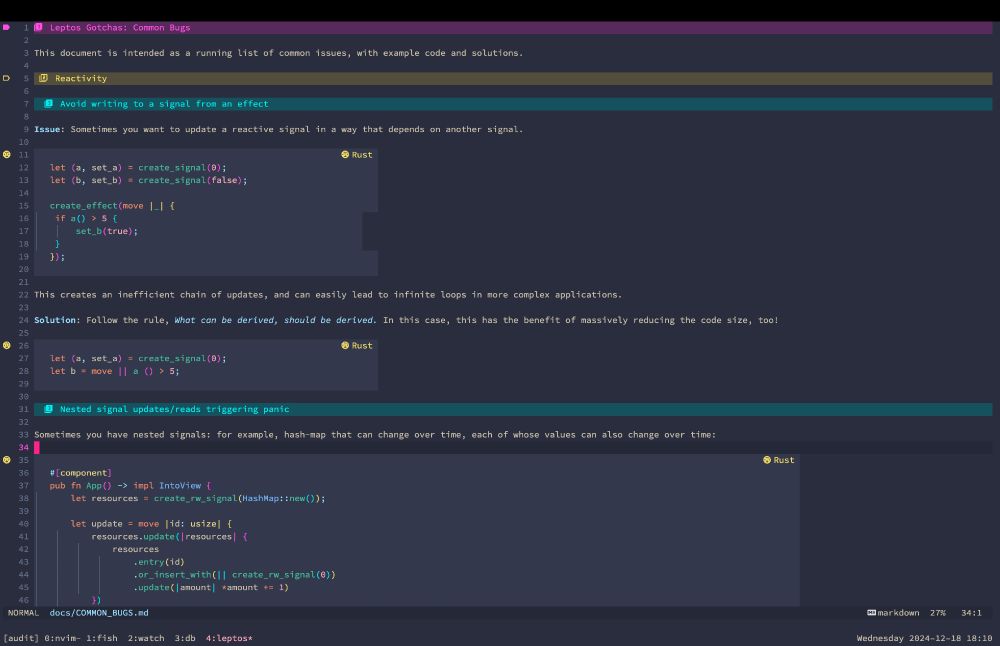Click the 'let b = move || a () > 5;' line

click(115, 371)
